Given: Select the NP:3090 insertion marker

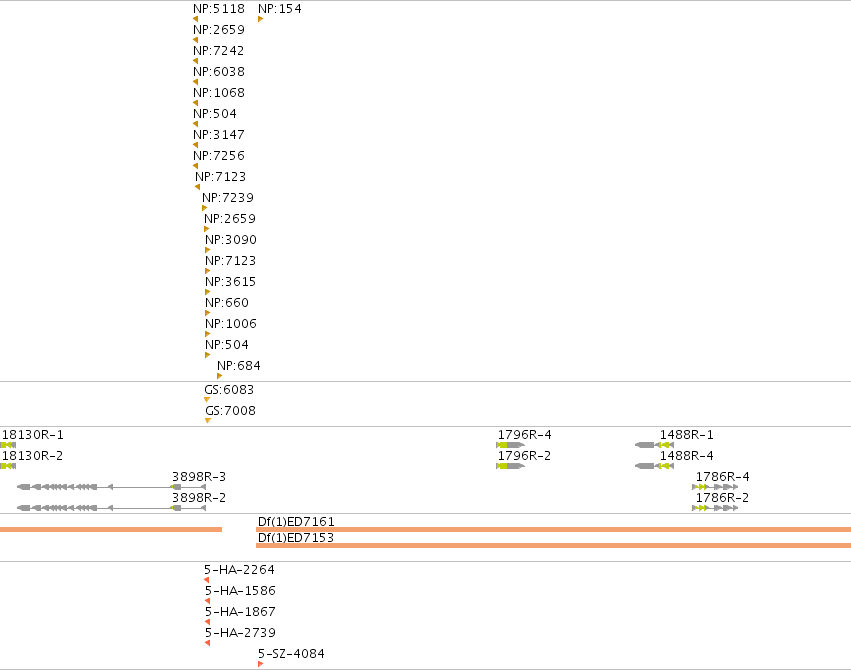Looking at the screenshot, I should pos(207,250).
